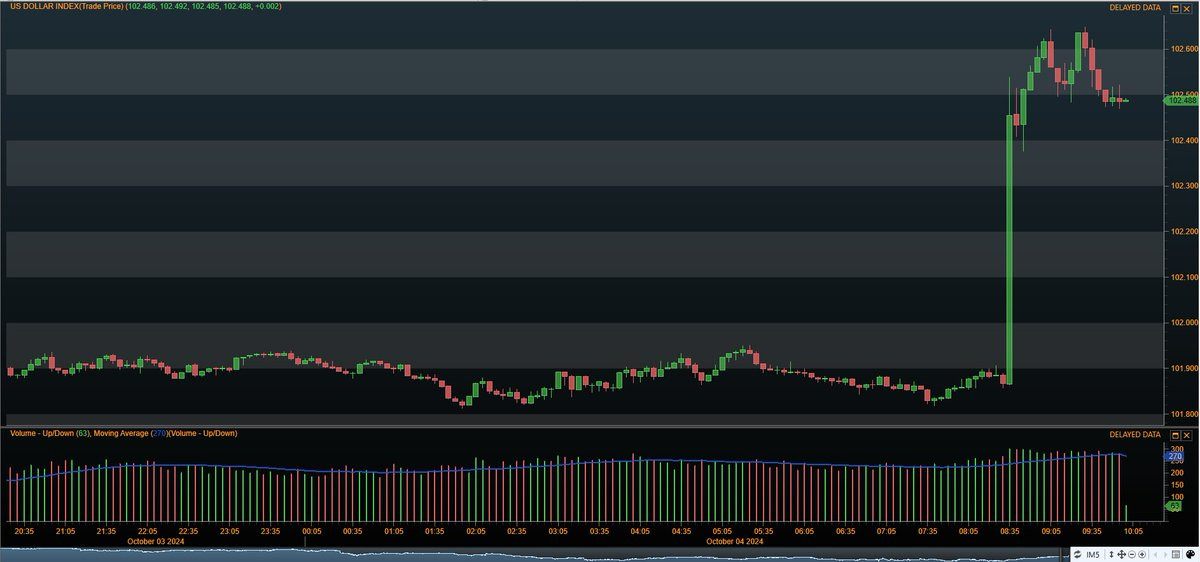Open the calendar date range icon

coord(1176,555)
